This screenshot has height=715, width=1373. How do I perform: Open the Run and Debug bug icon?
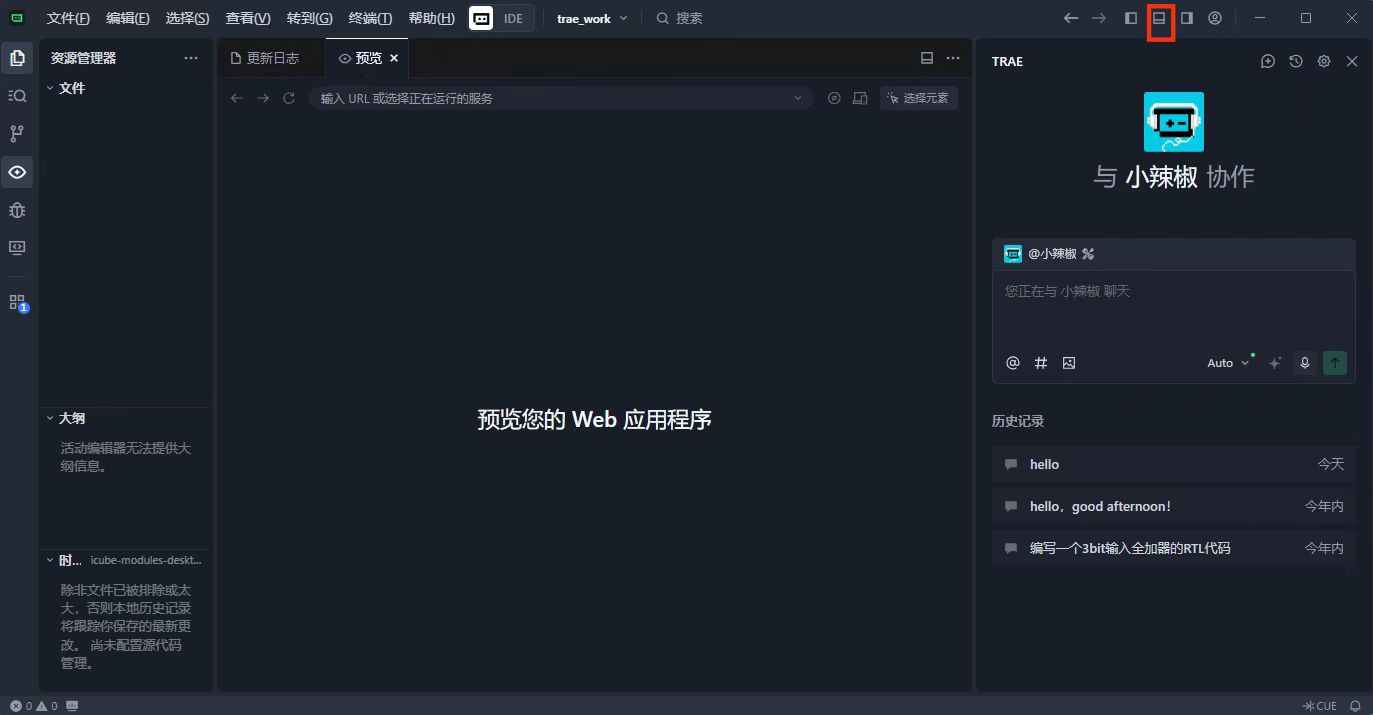17,210
